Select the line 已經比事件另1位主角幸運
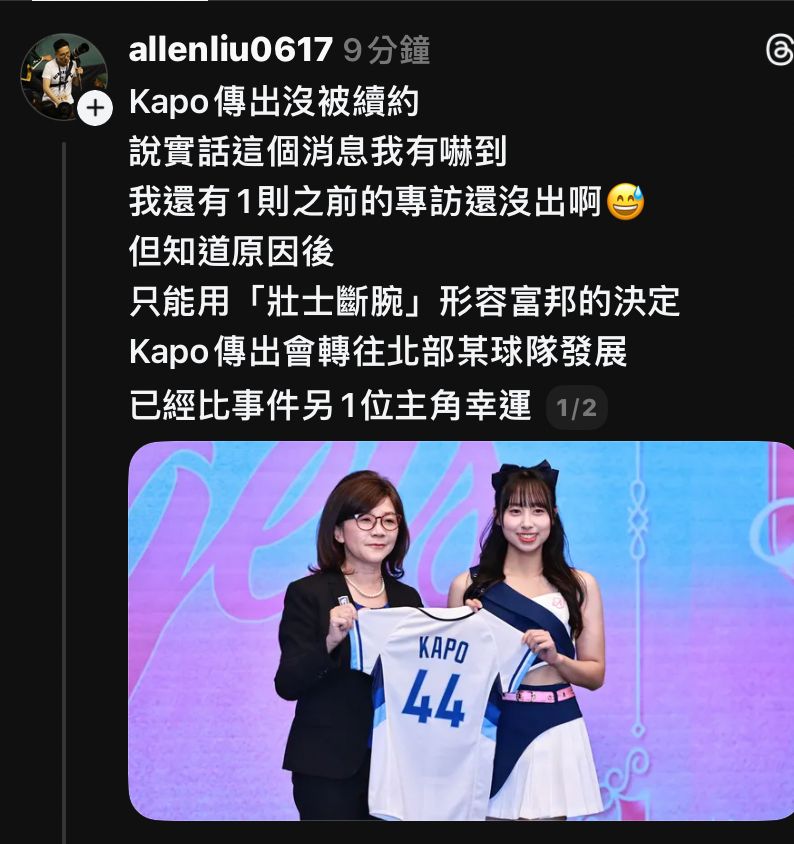The image size is (794, 844). [330, 405]
